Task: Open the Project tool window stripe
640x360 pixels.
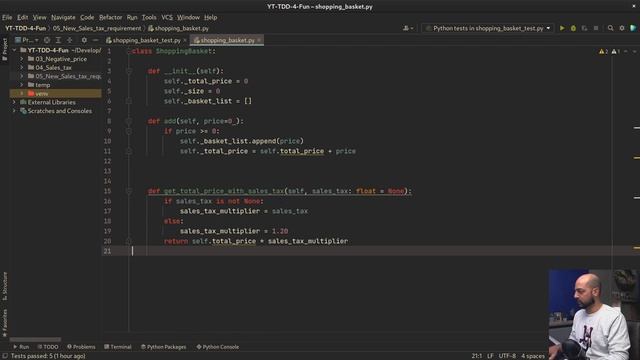Action: (x=4, y=49)
